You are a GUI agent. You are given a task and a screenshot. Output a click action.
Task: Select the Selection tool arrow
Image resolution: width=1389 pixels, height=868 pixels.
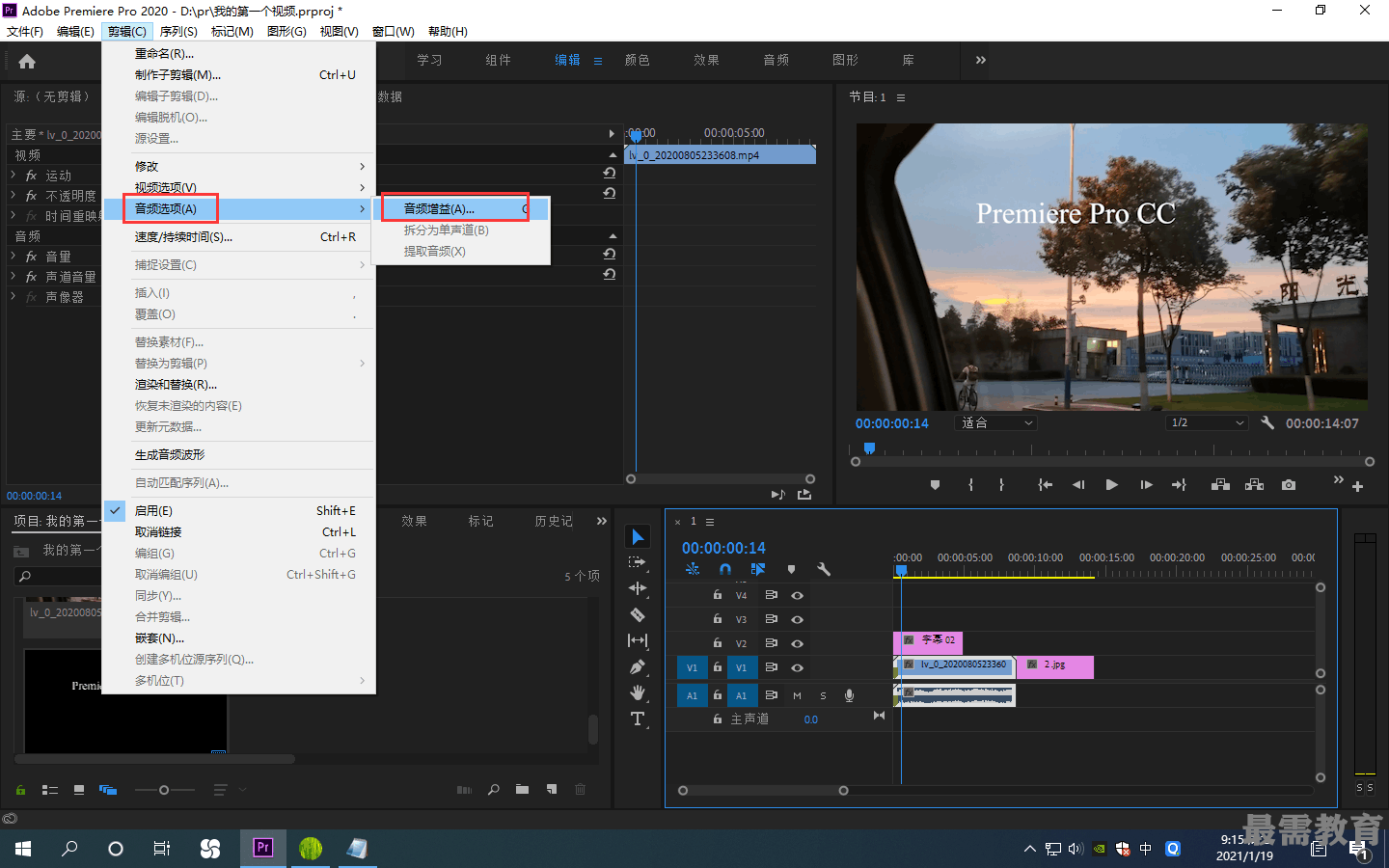point(638,536)
